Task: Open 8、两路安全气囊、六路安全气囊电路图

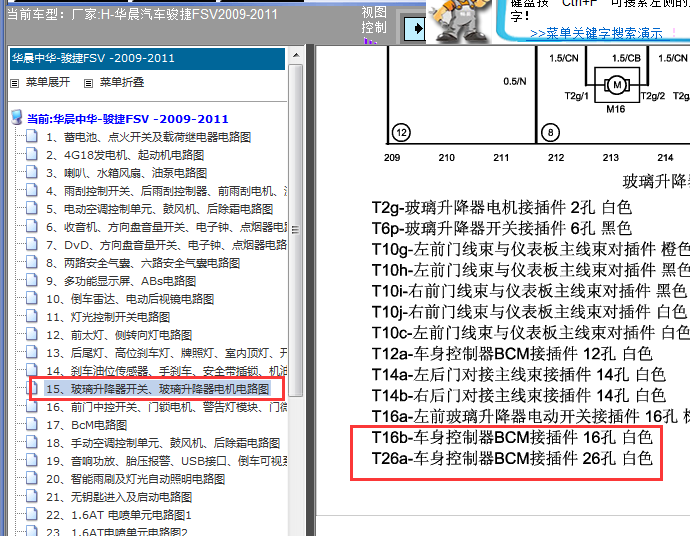Action: click(143, 263)
